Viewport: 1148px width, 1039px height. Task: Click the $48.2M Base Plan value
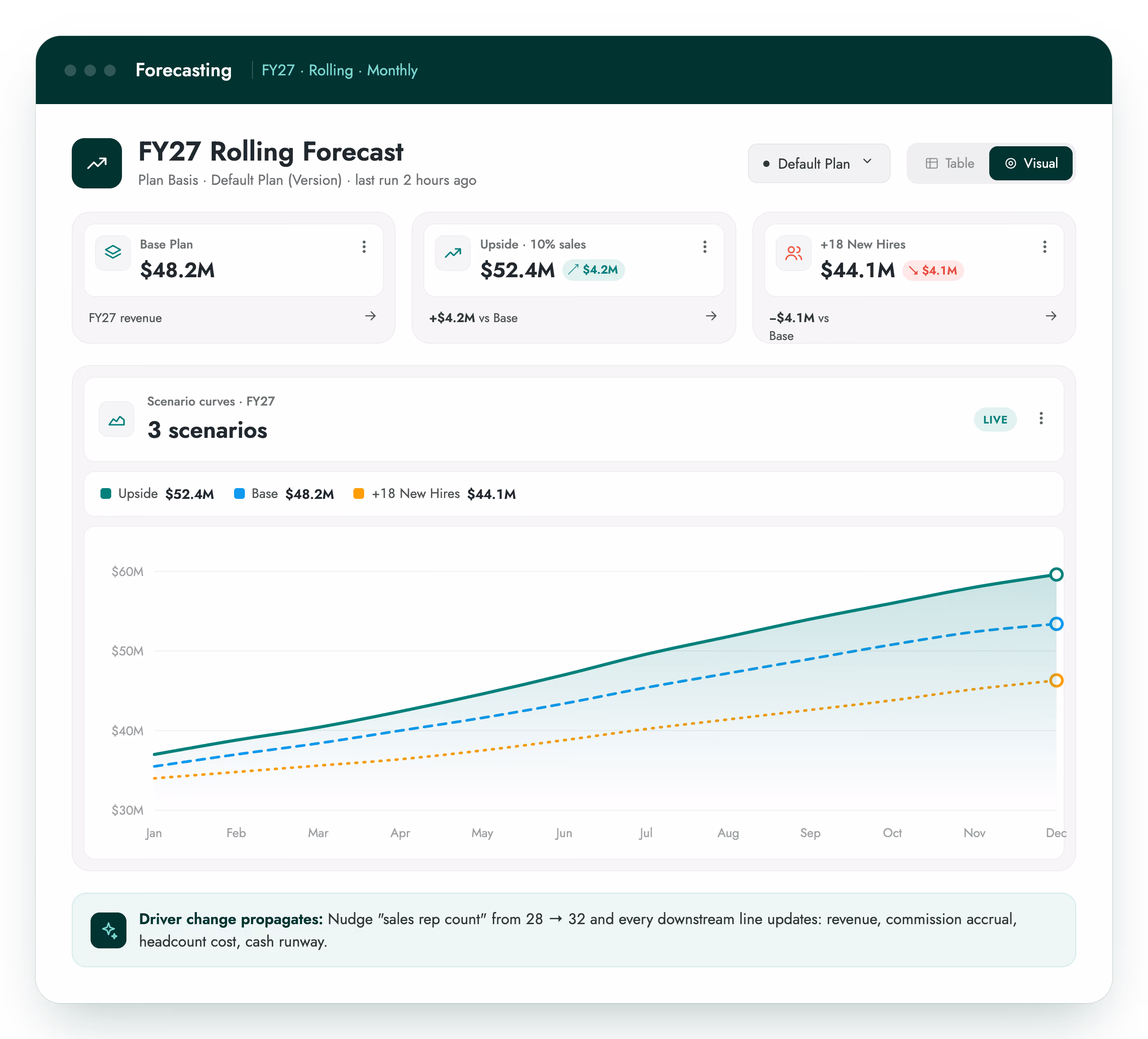[x=178, y=271]
